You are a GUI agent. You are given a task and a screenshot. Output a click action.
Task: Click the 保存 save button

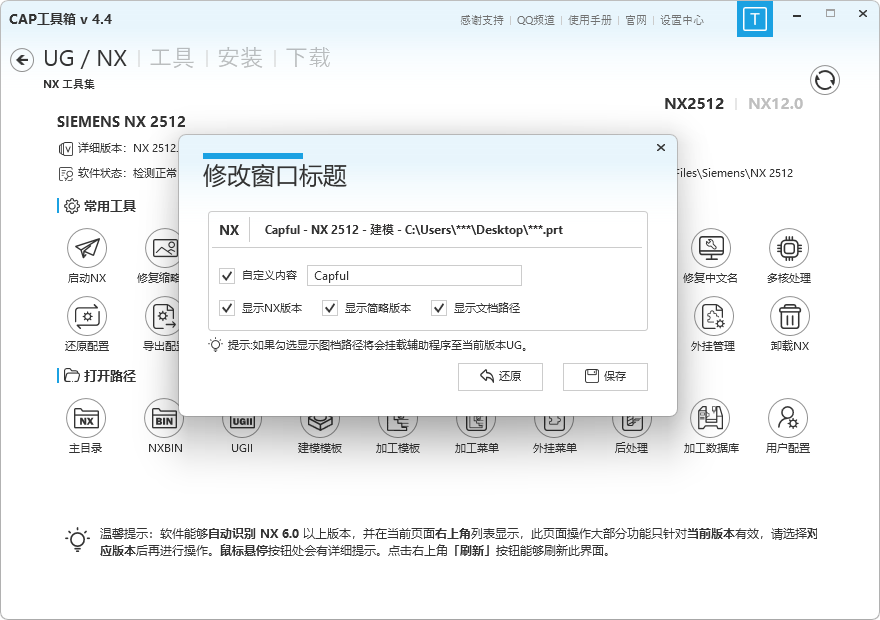pos(605,376)
